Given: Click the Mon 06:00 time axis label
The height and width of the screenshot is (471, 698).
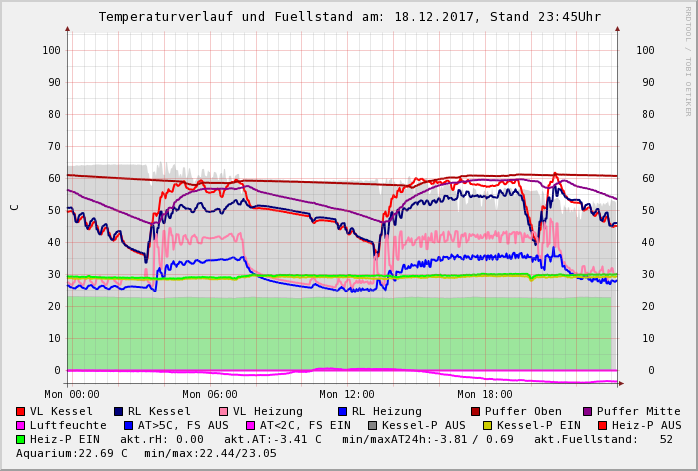Looking at the screenshot, I should point(209,394).
